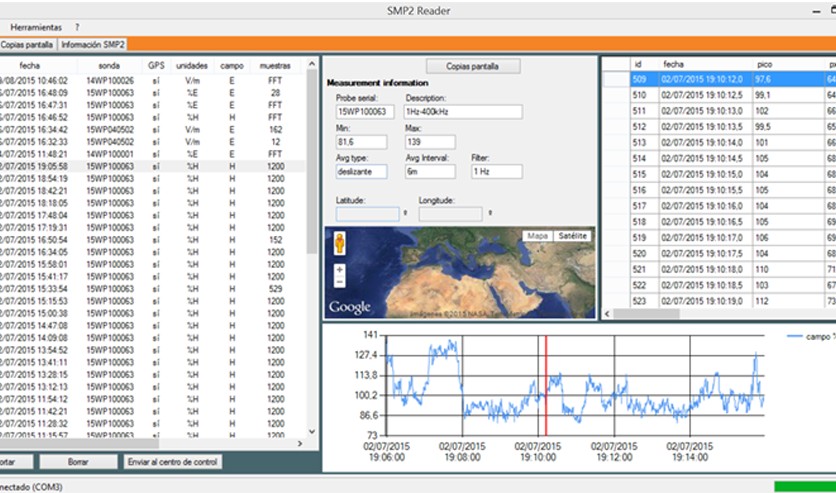Switch the map to Satélite view
Image resolution: width=836 pixels, height=493 pixels.
[573, 236]
